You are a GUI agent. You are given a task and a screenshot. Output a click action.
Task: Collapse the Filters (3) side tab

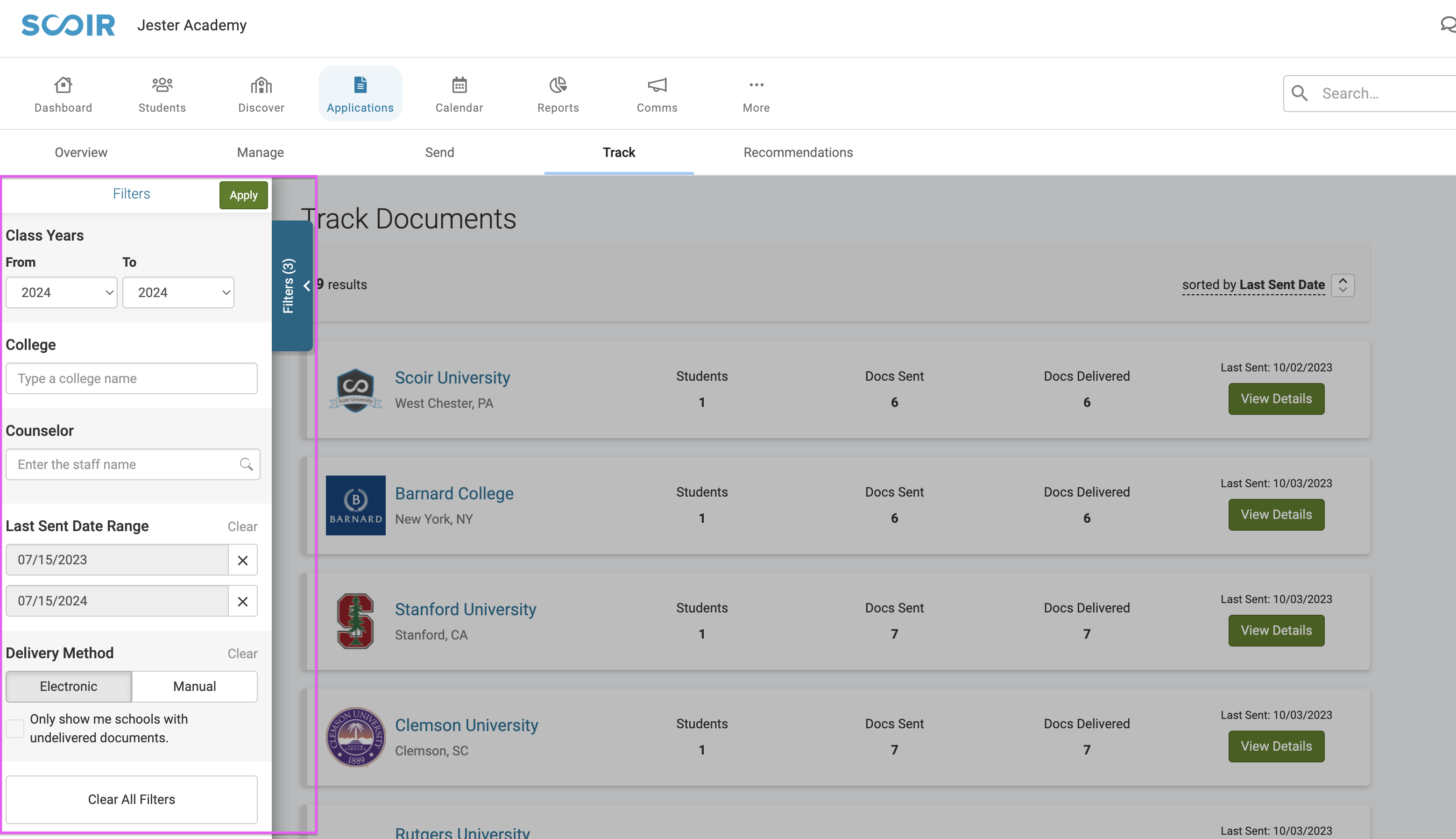[x=293, y=286]
